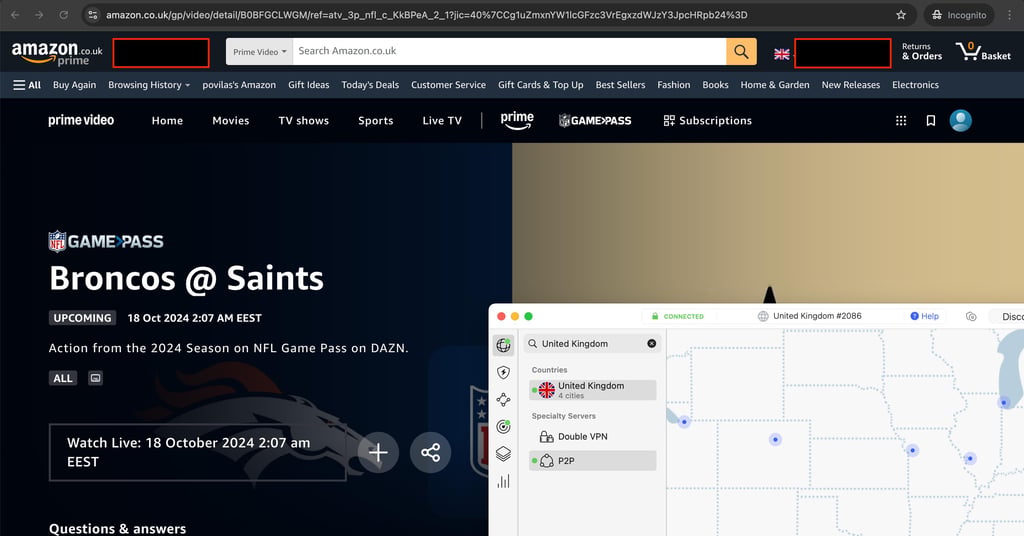This screenshot has height=536, width=1024.
Task: Click the Search Amazon.co.uk input field
Action: (x=509, y=51)
